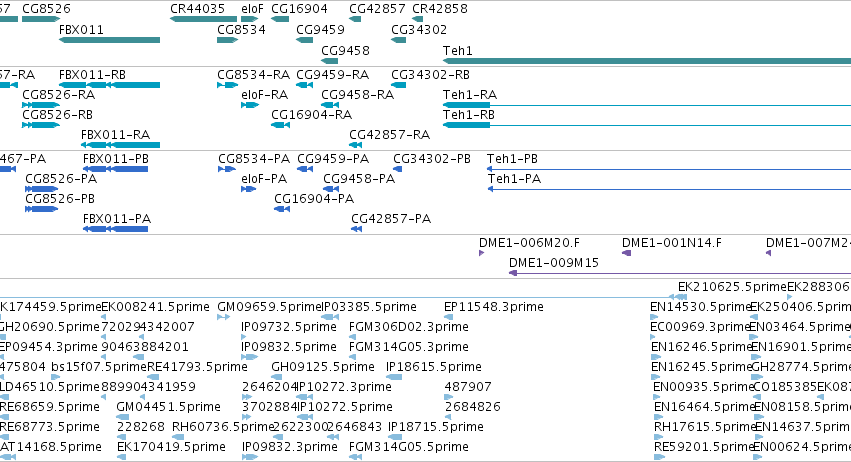This screenshot has height=462, width=851.
Task: Open the Teh1-PA protein label
Action: tap(515, 179)
